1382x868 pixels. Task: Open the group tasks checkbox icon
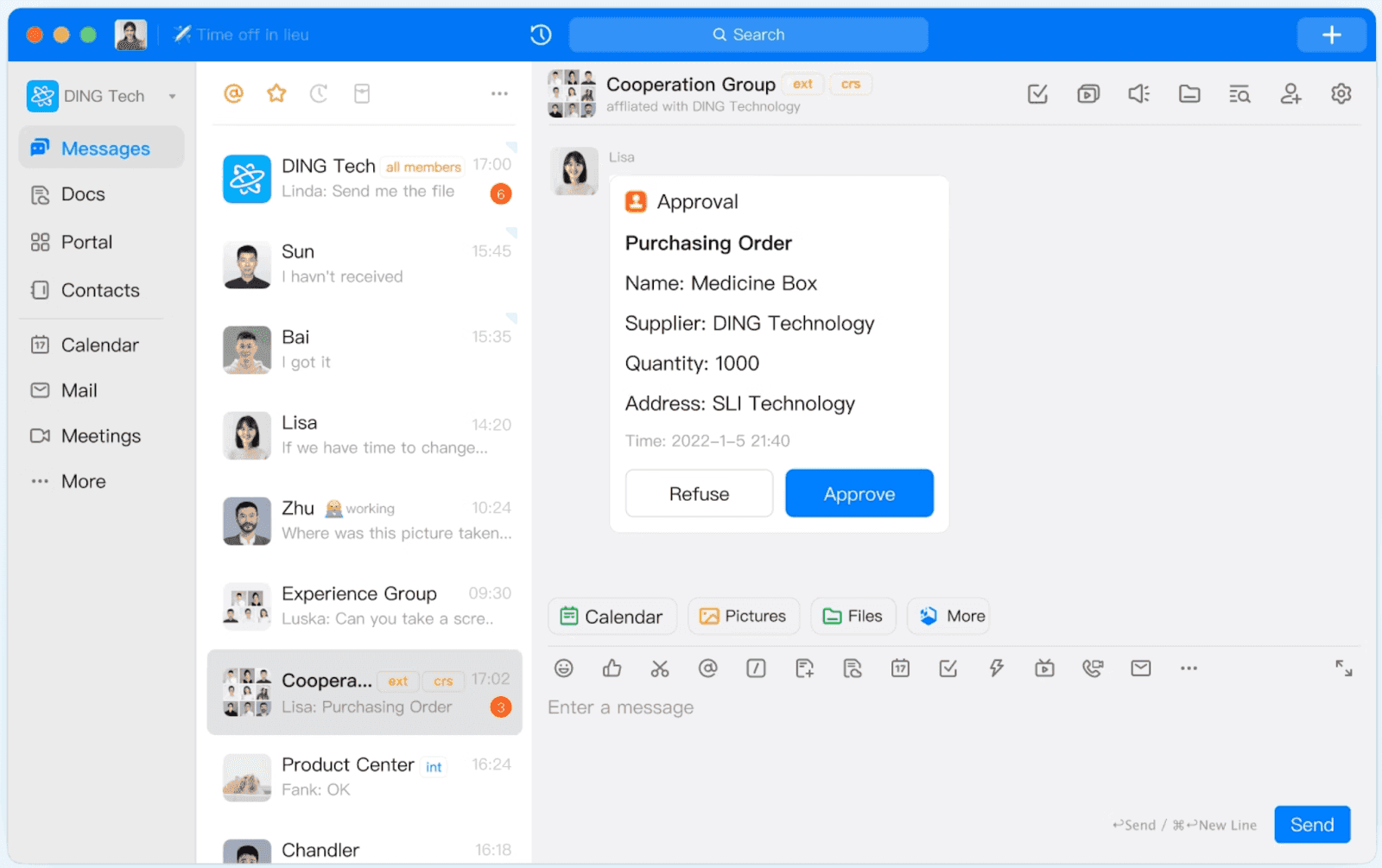(1037, 93)
